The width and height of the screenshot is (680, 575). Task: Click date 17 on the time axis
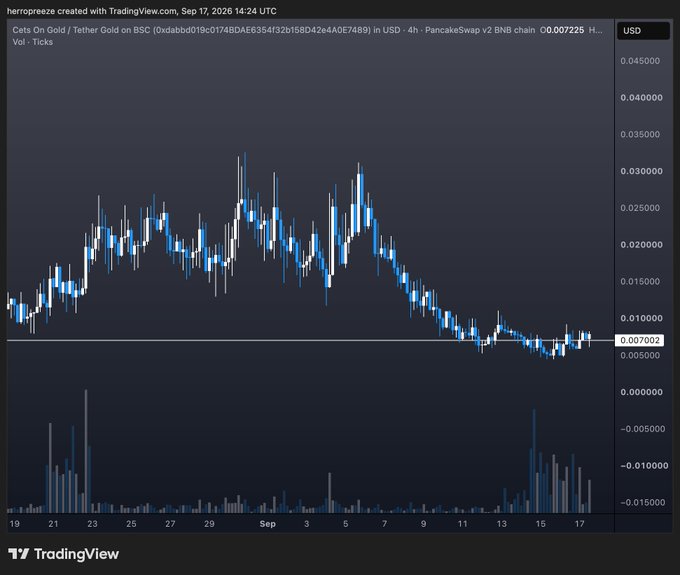(x=579, y=524)
